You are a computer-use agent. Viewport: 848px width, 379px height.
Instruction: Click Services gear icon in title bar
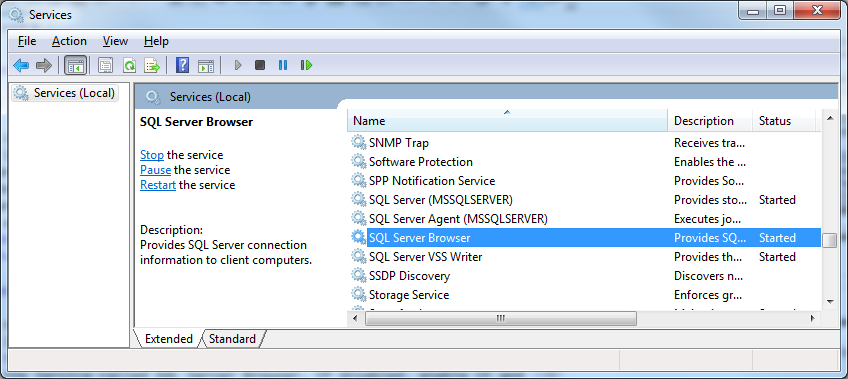[17, 14]
